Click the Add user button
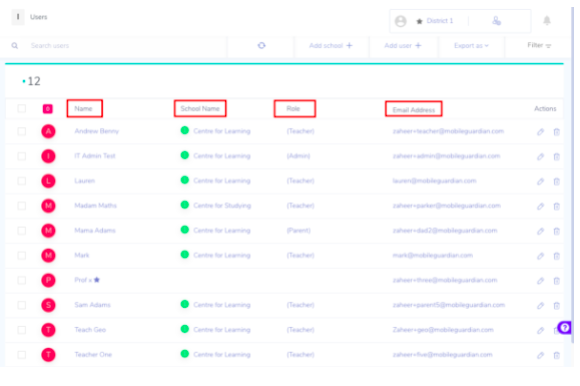 tap(402, 45)
